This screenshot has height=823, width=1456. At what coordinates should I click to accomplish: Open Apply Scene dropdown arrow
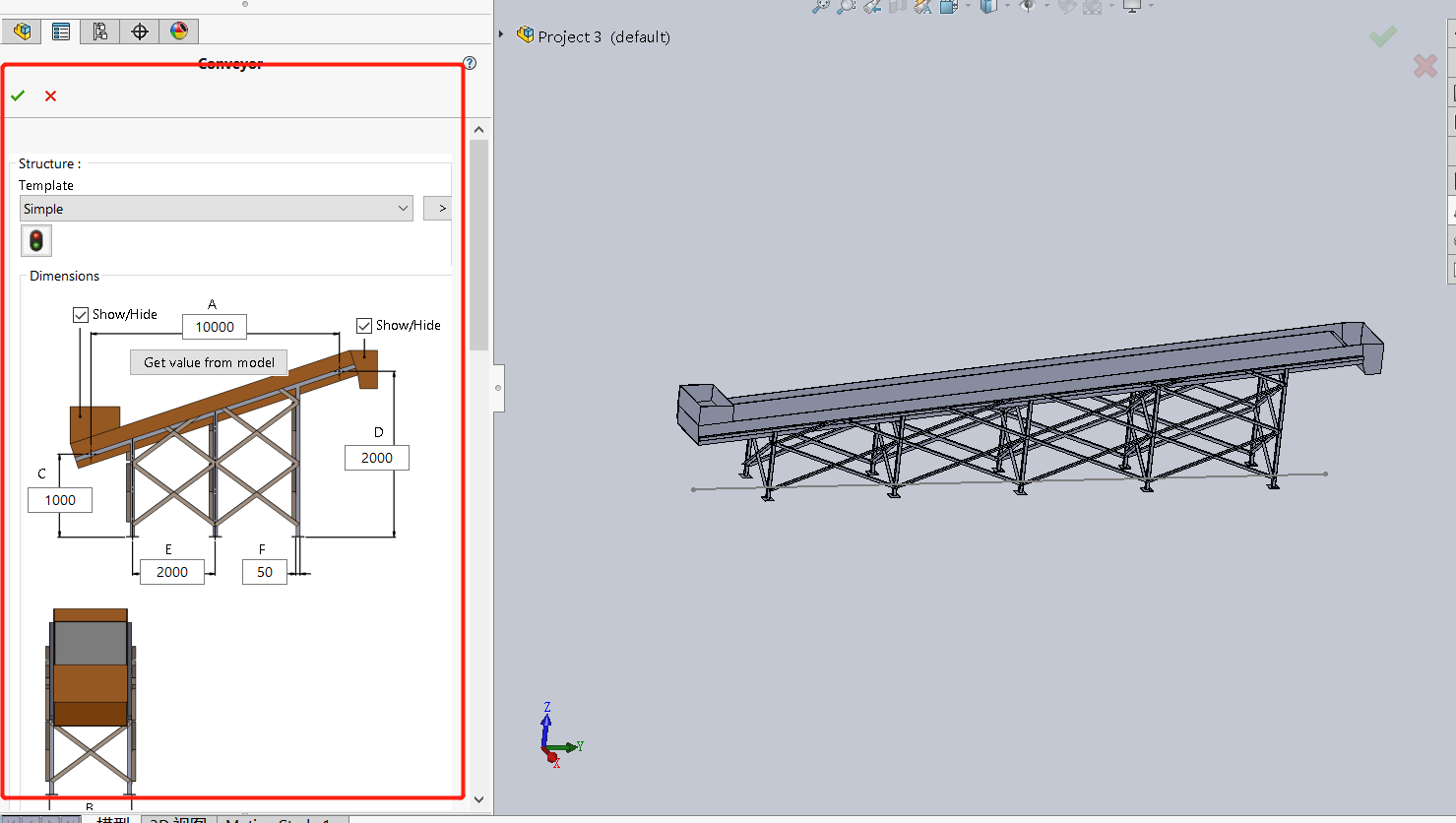click(x=1111, y=6)
